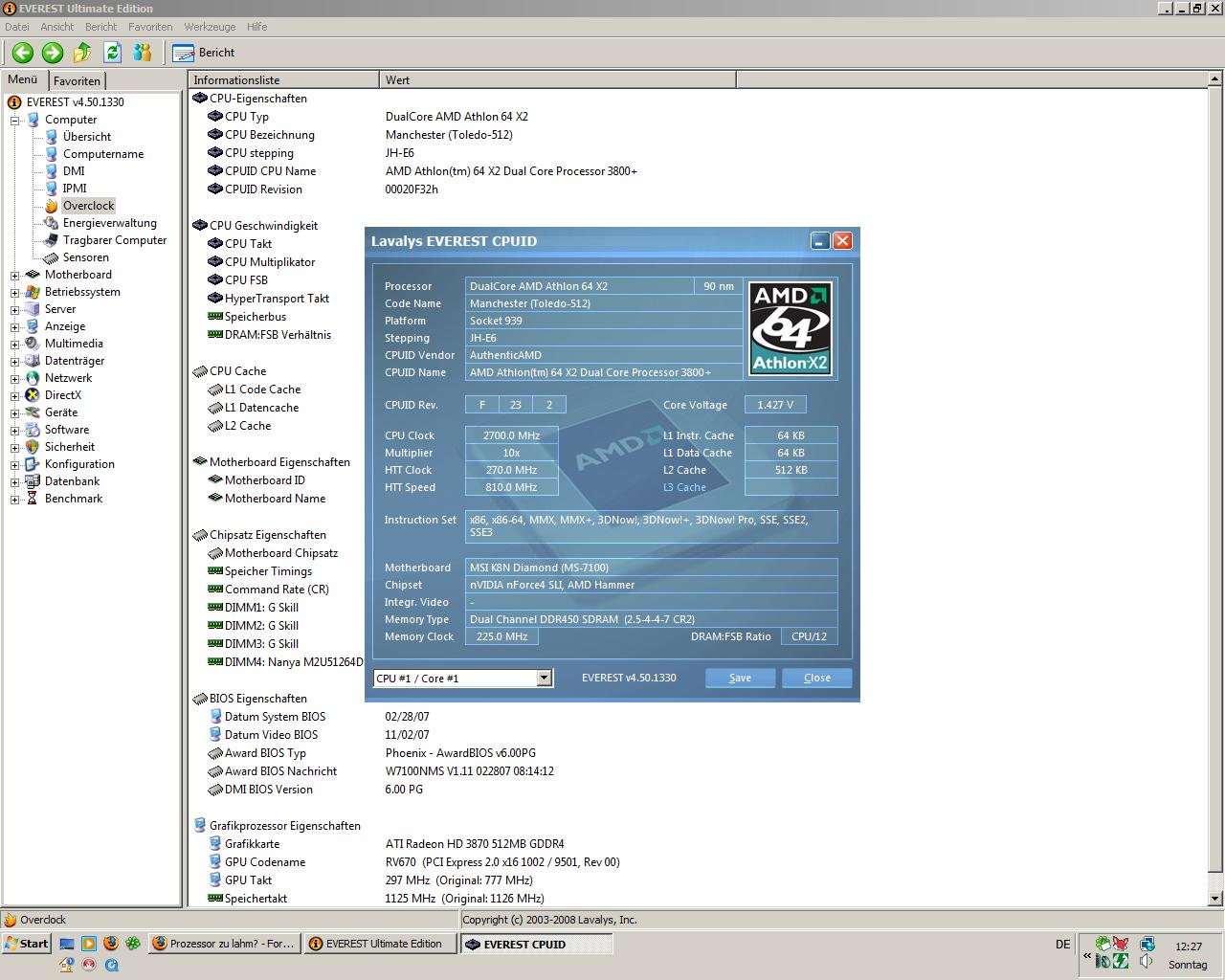Select the Datum System BIOS row
This screenshot has height=980, width=1225.
pos(699,717)
